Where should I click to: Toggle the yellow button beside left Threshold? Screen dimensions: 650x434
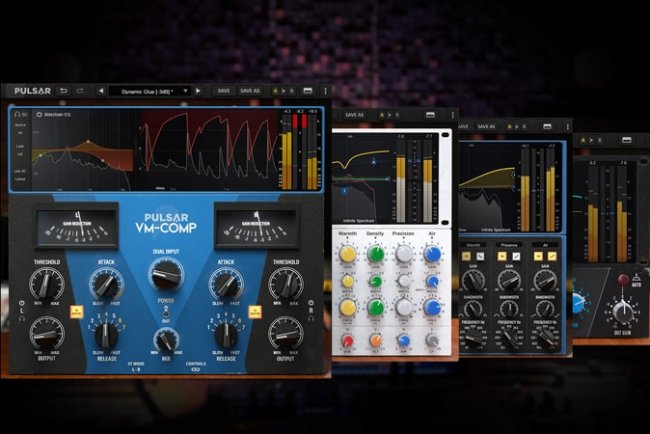pos(77,312)
